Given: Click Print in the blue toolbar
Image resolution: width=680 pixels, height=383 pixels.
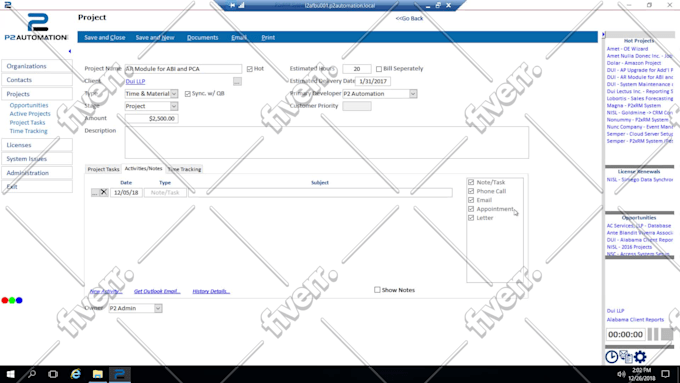Looking at the screenshot, I should coord(268,37).
